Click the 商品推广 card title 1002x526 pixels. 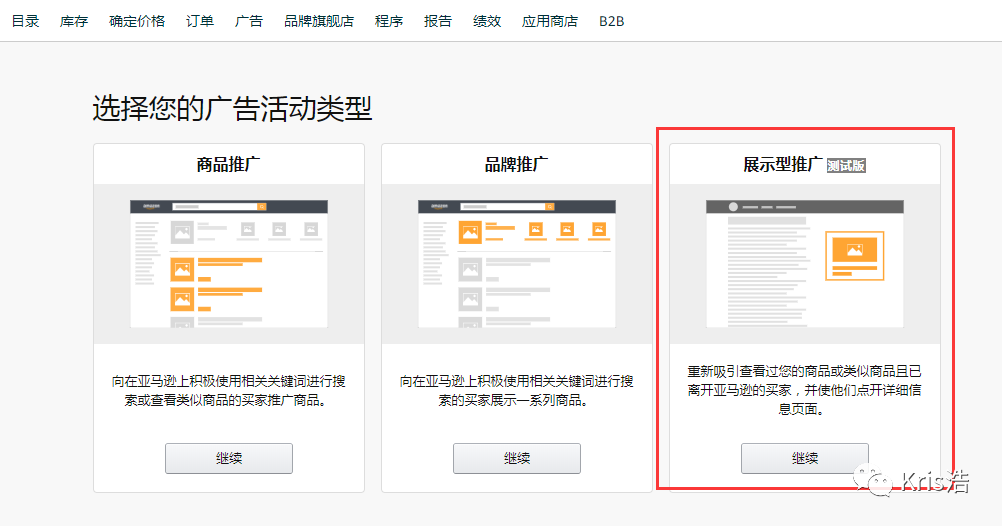229,165
